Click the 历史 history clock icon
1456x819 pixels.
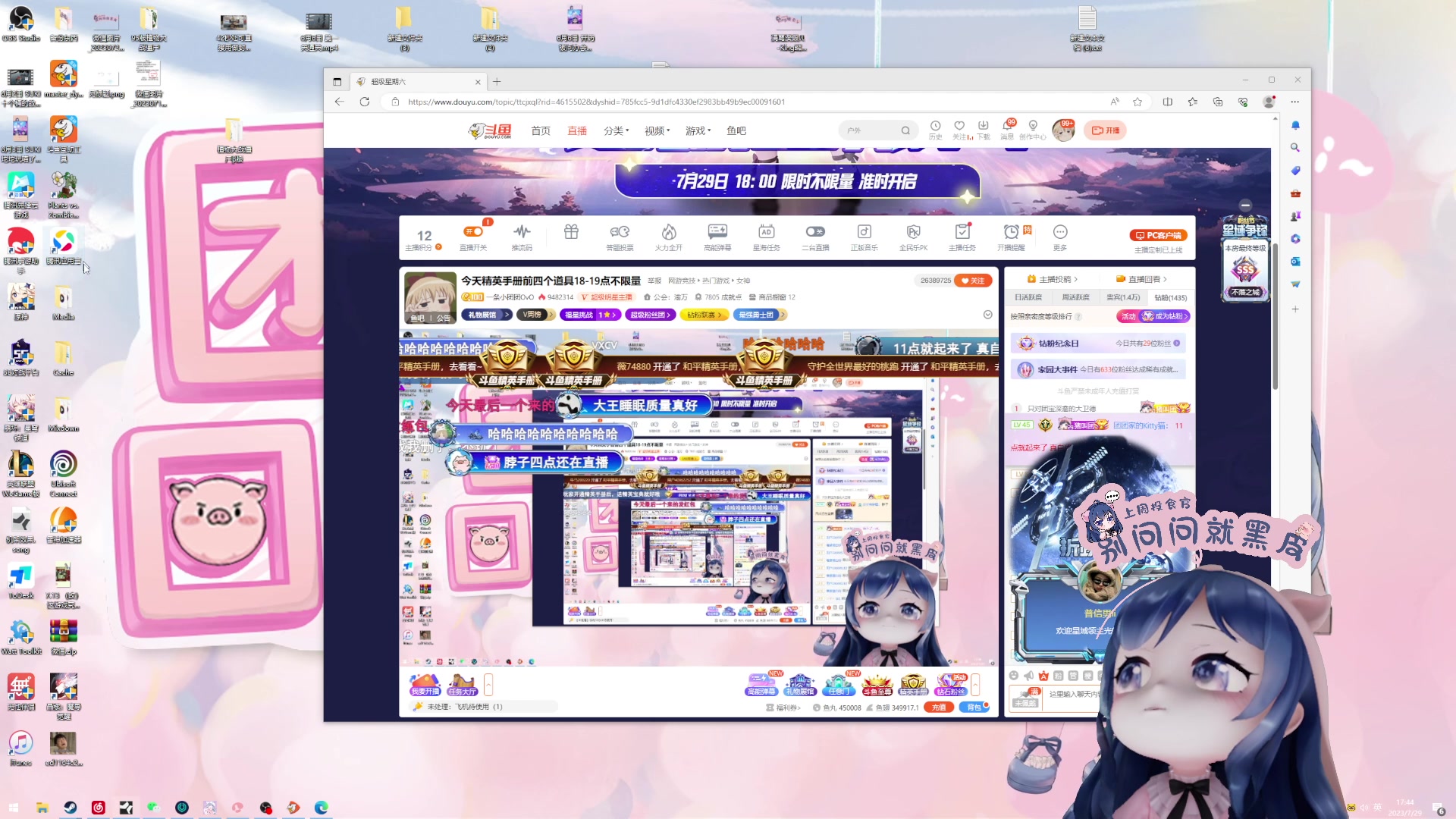(935, 127)
